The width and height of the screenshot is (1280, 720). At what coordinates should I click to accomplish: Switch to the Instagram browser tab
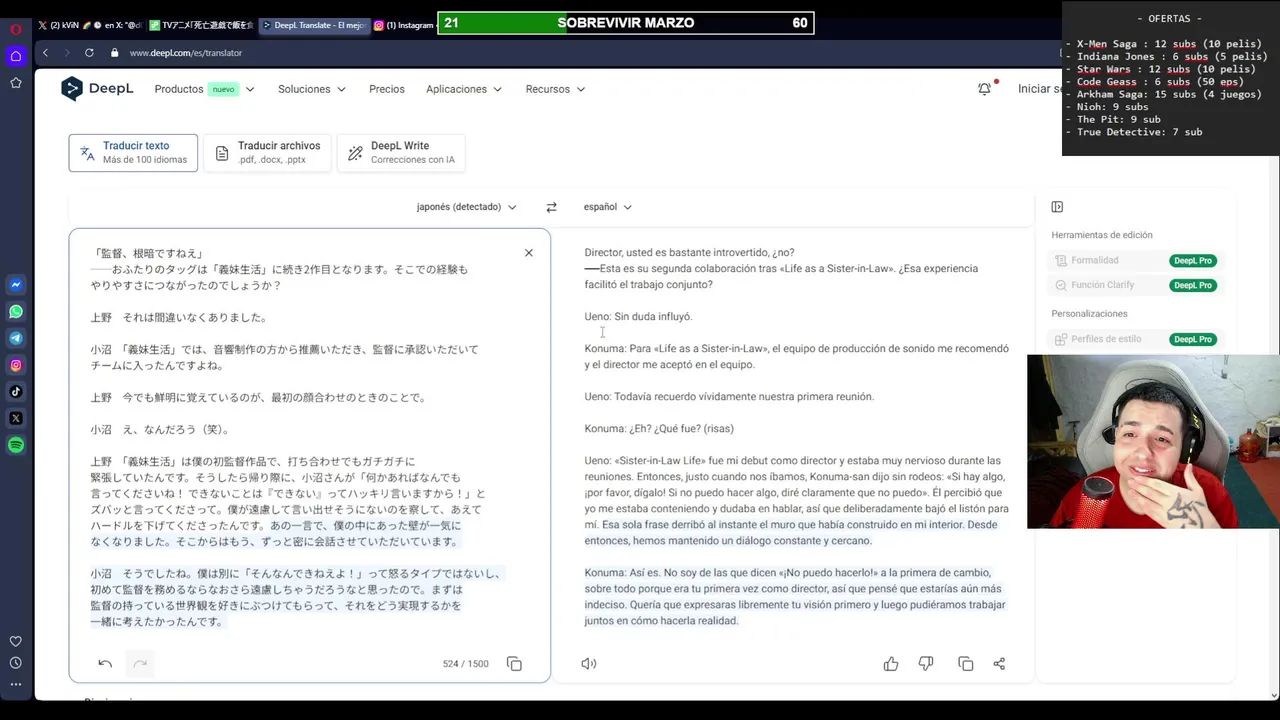coord(404,25)
